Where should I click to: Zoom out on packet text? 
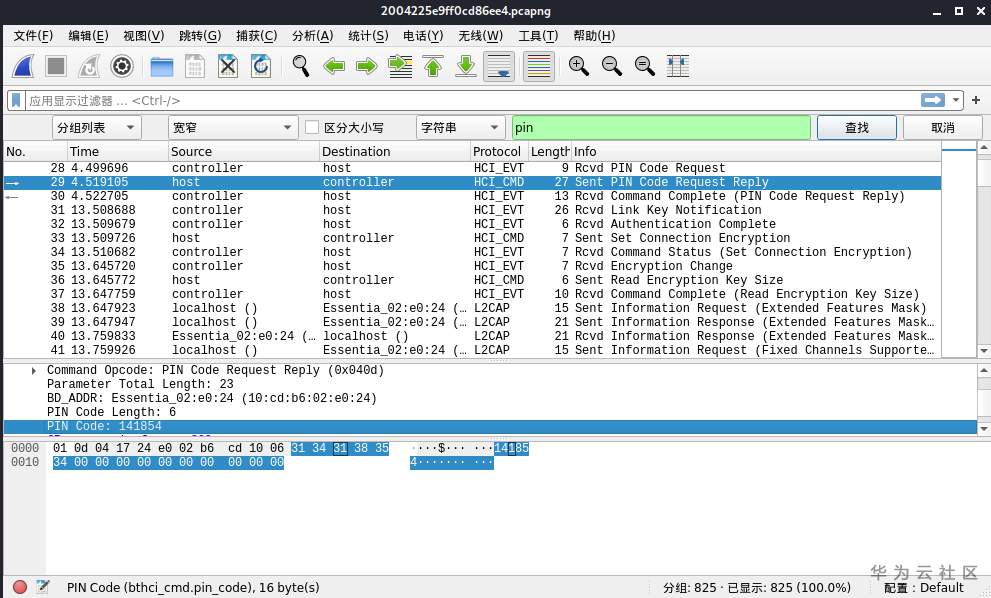pos(611,66)
